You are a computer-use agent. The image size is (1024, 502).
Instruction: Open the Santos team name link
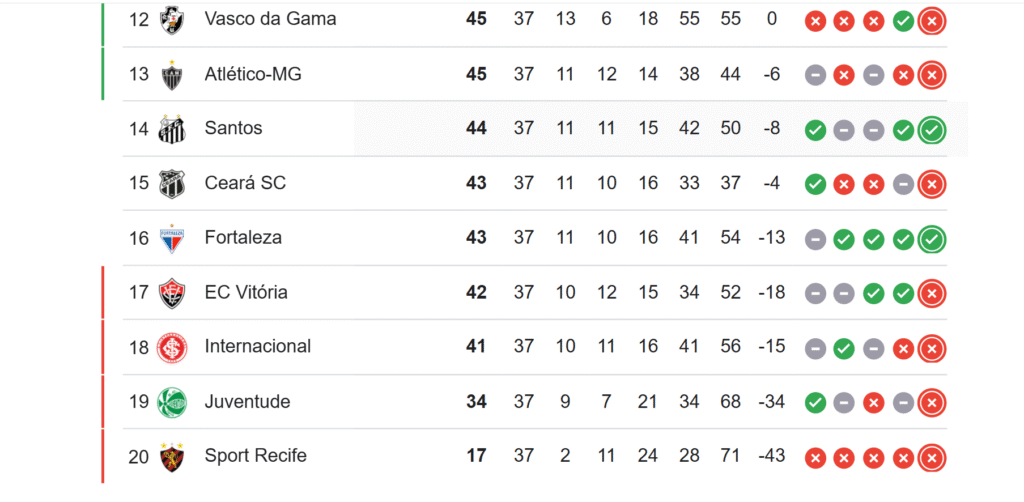click(233, 128)
